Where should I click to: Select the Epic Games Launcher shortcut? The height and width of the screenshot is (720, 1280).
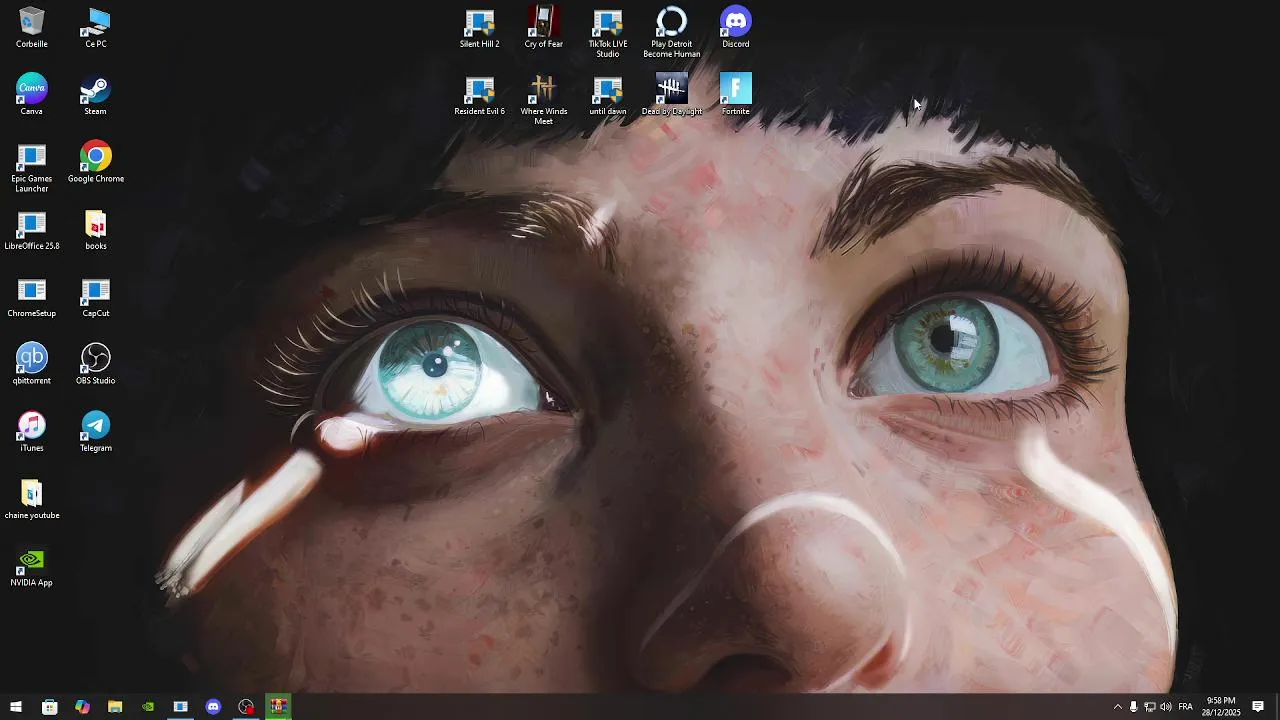[x=31, y=168]
